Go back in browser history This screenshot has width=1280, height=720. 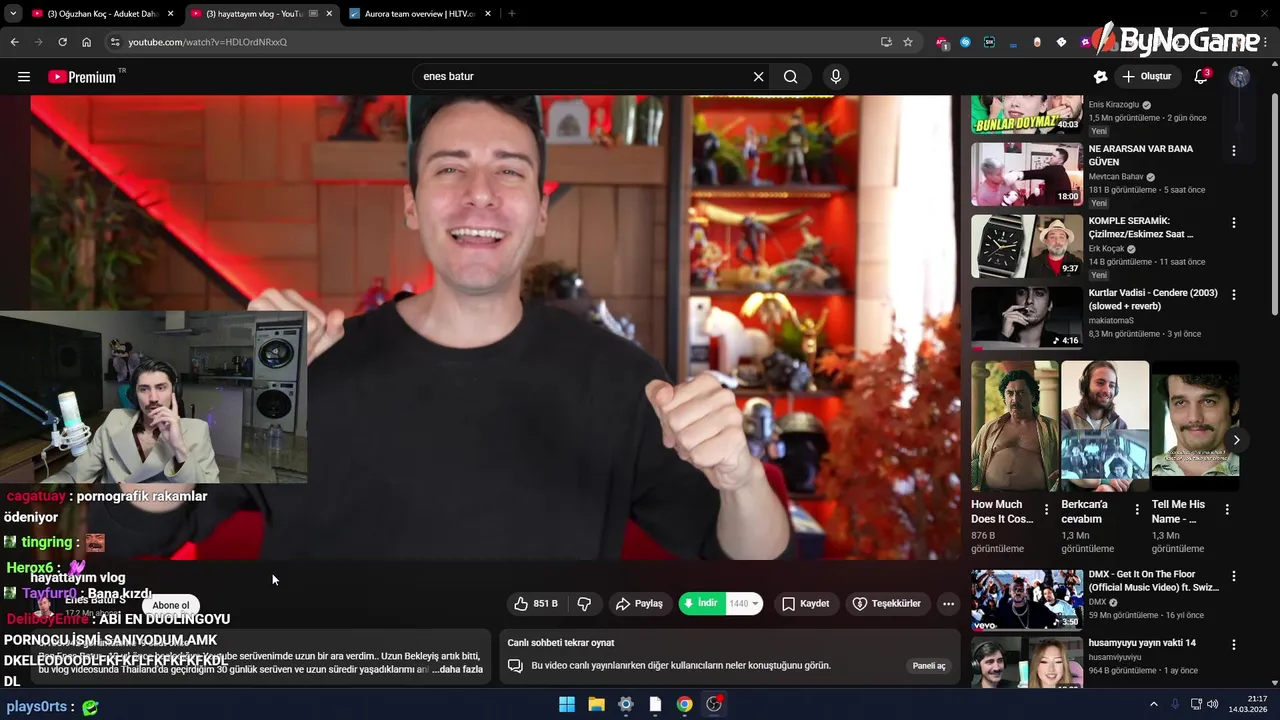(14, 42)
